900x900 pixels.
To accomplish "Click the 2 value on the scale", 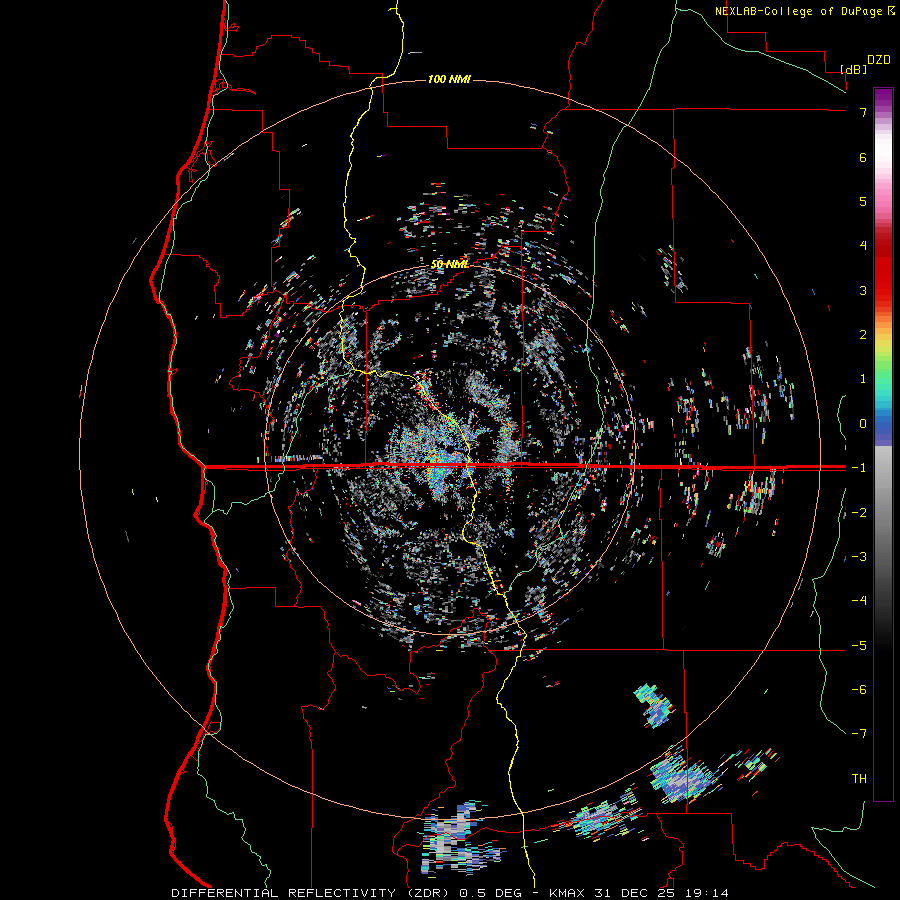I will click(863, 335).
